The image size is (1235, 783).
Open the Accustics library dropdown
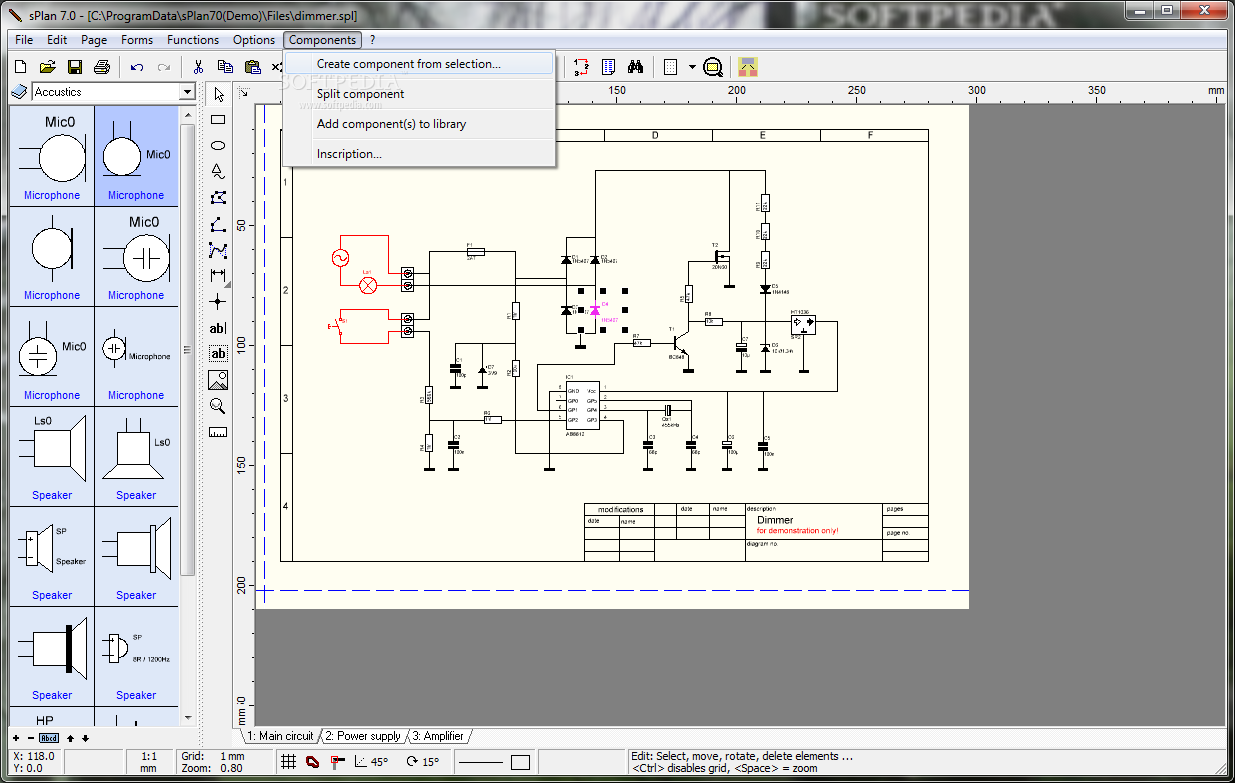[x=187, y=92]
